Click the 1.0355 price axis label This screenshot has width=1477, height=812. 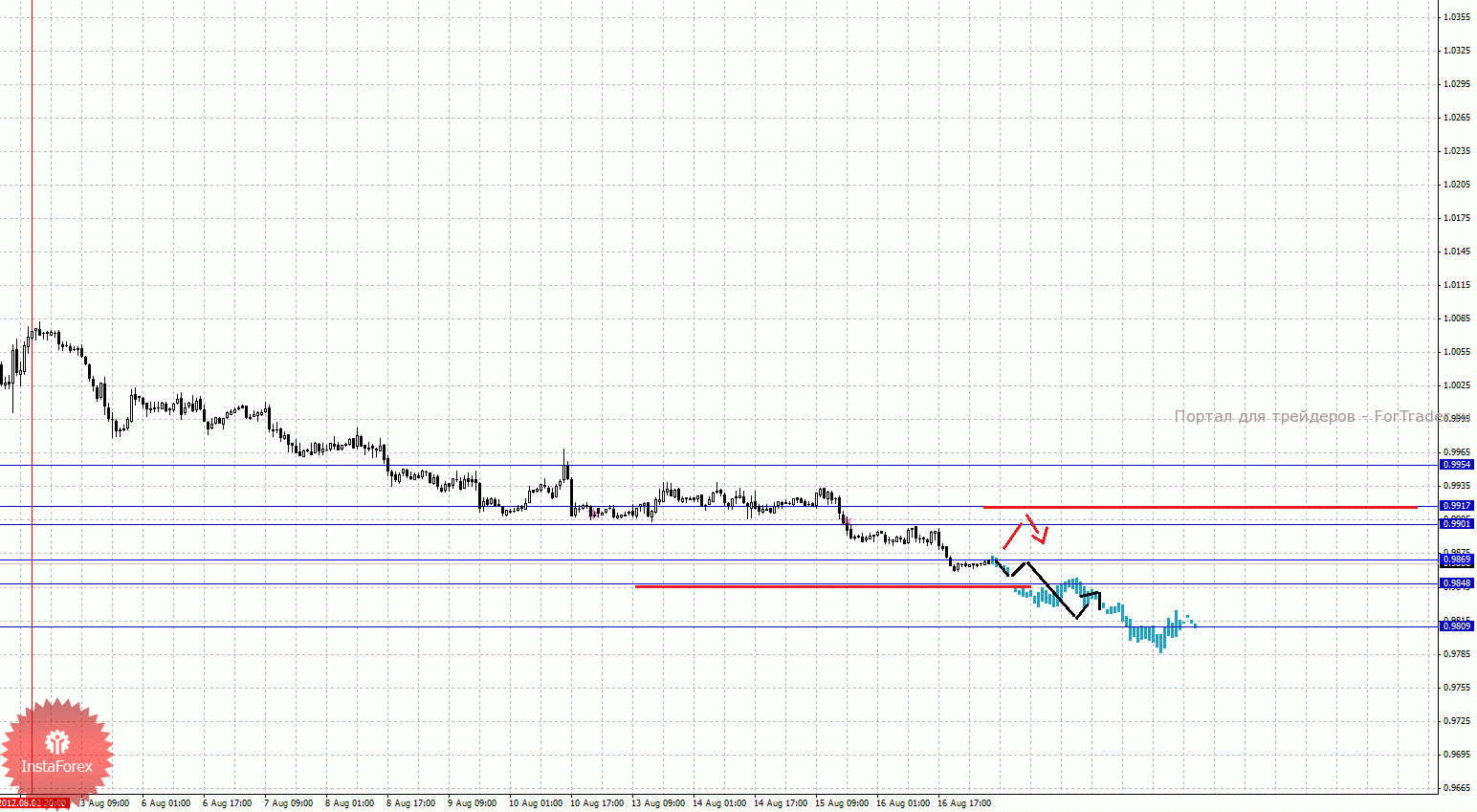(x=1457, y=17)
